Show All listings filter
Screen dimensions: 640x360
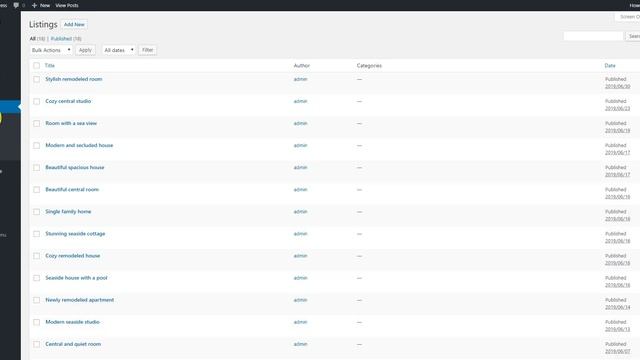(x=33, y=39)
